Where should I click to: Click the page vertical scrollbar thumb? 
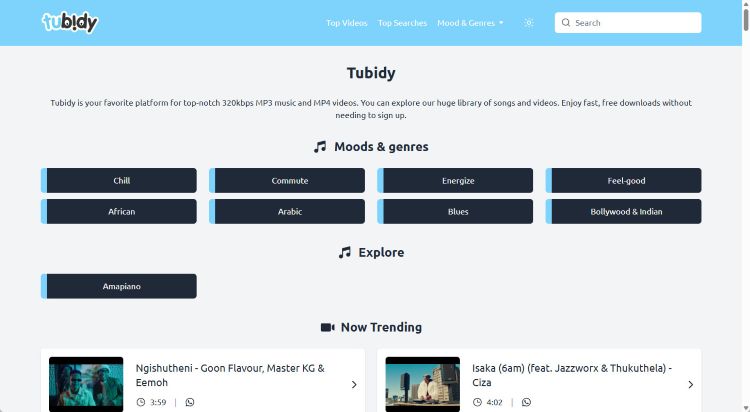746,19
